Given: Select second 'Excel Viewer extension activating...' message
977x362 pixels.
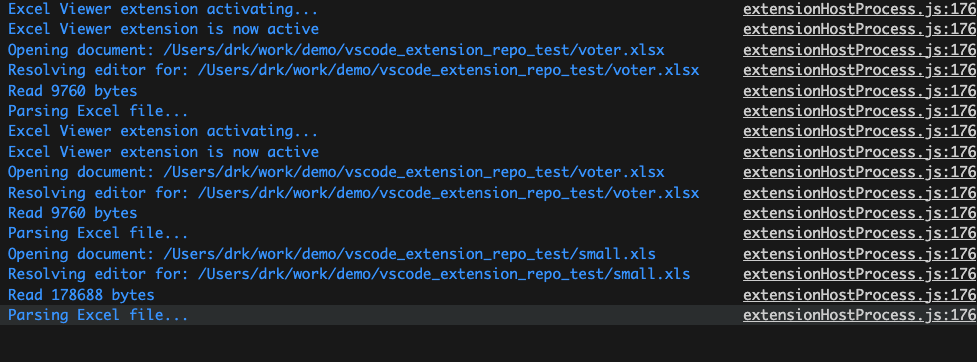Looking at the screenshot, I should coord(163,131).
